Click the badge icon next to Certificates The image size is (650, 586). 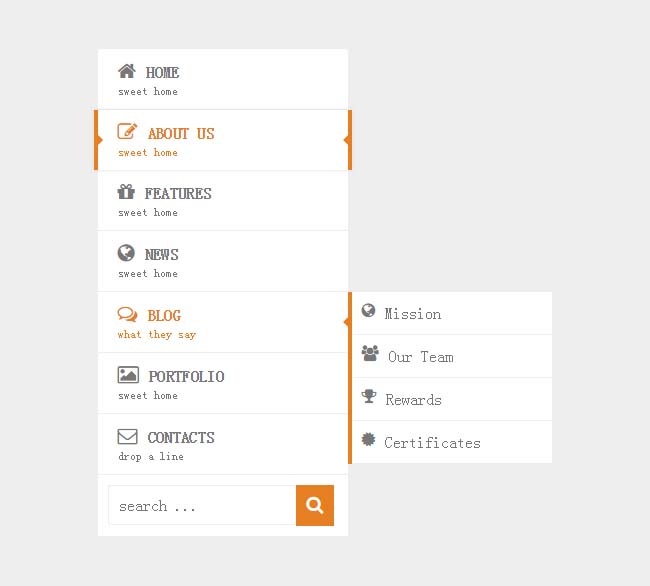click(x=369, y=440)
